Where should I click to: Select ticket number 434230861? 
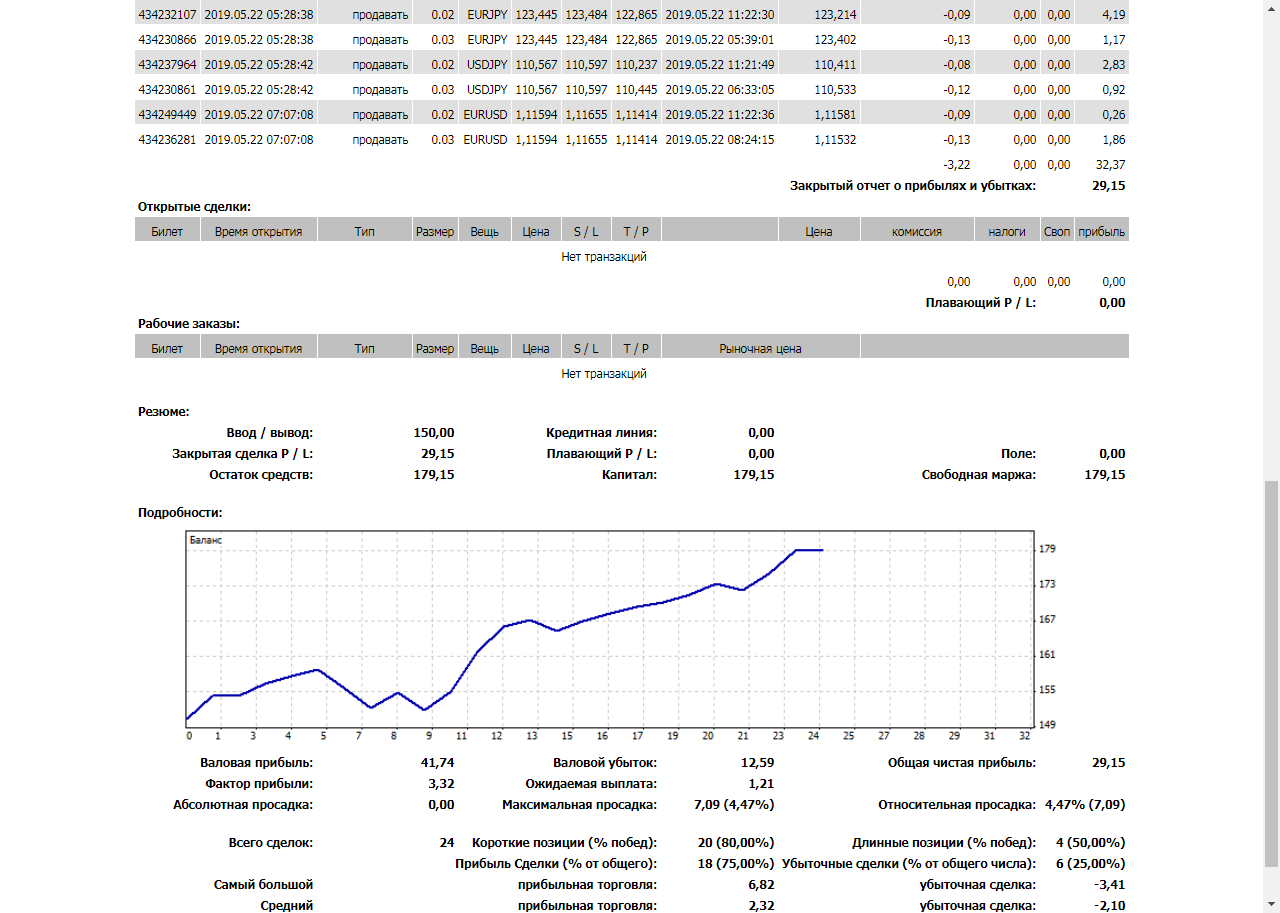(167, 90)
